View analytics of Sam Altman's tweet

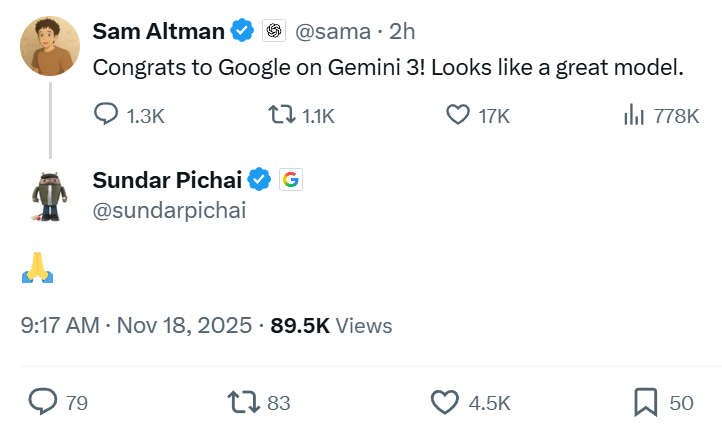click(x=633, y=115)
